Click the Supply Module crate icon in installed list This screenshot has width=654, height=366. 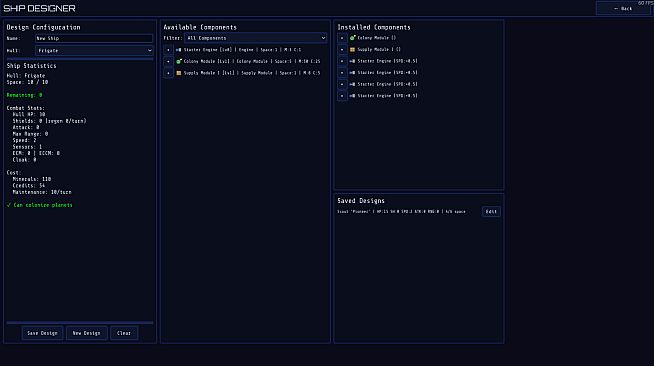(x=352, y=50)
